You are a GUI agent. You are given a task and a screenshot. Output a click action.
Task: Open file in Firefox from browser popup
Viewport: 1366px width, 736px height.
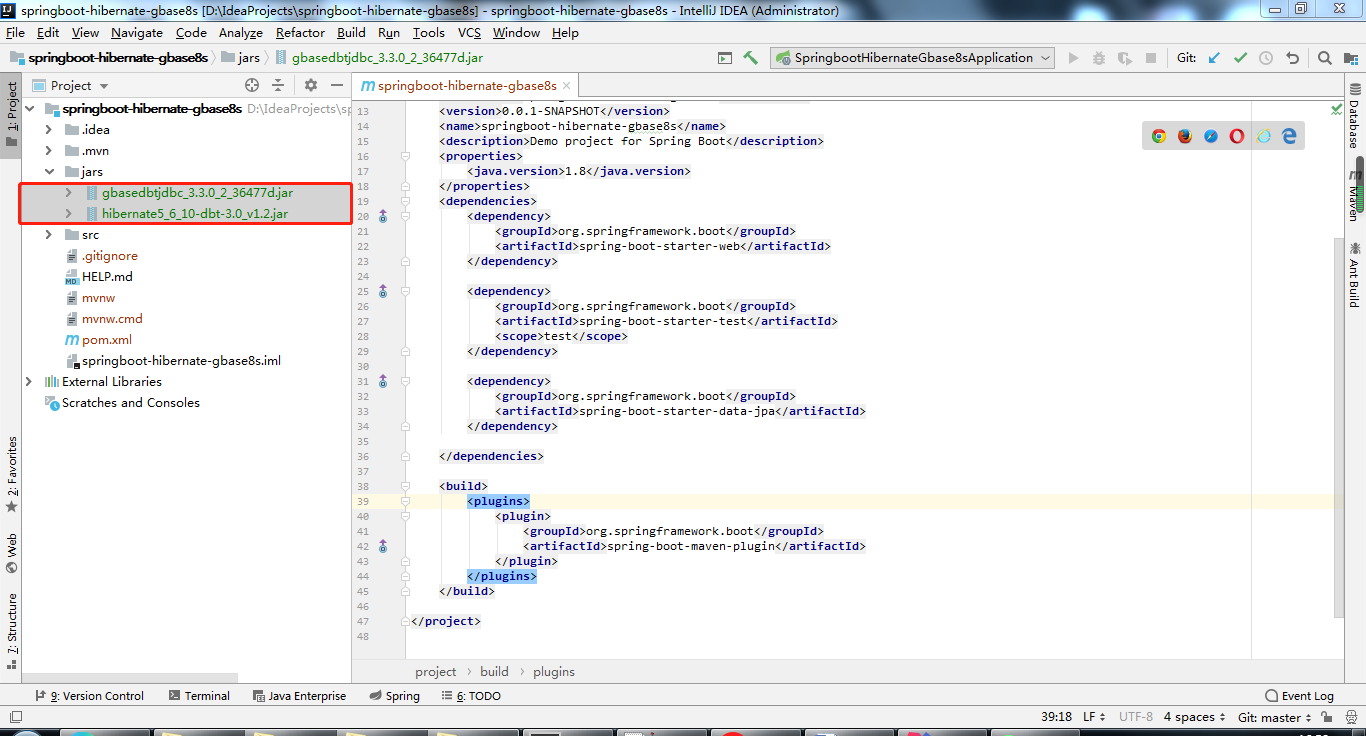click(1184, 135)
